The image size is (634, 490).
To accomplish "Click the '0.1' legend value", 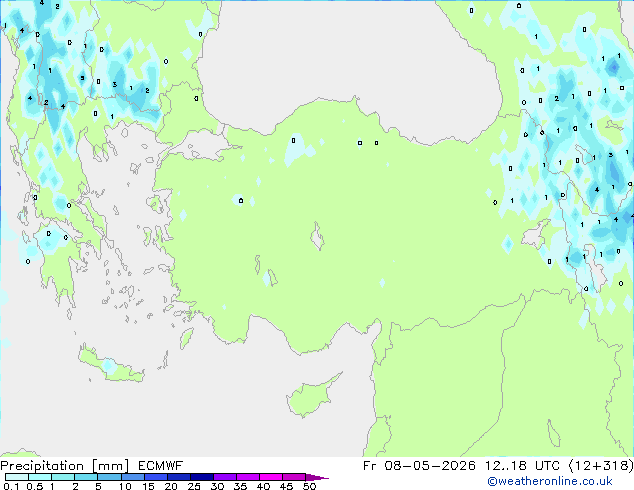I will tap(11, 486).
